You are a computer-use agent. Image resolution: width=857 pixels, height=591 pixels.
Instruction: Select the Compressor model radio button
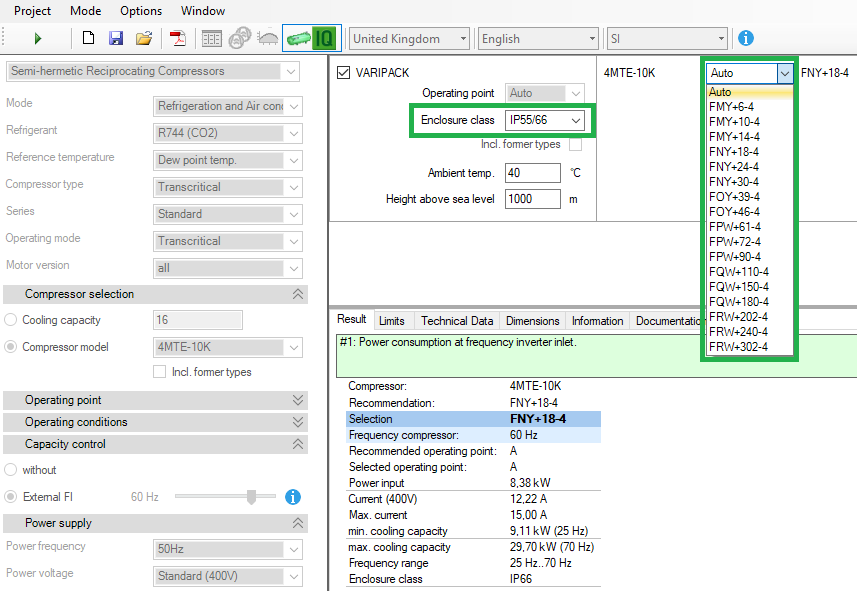(9, 347)
